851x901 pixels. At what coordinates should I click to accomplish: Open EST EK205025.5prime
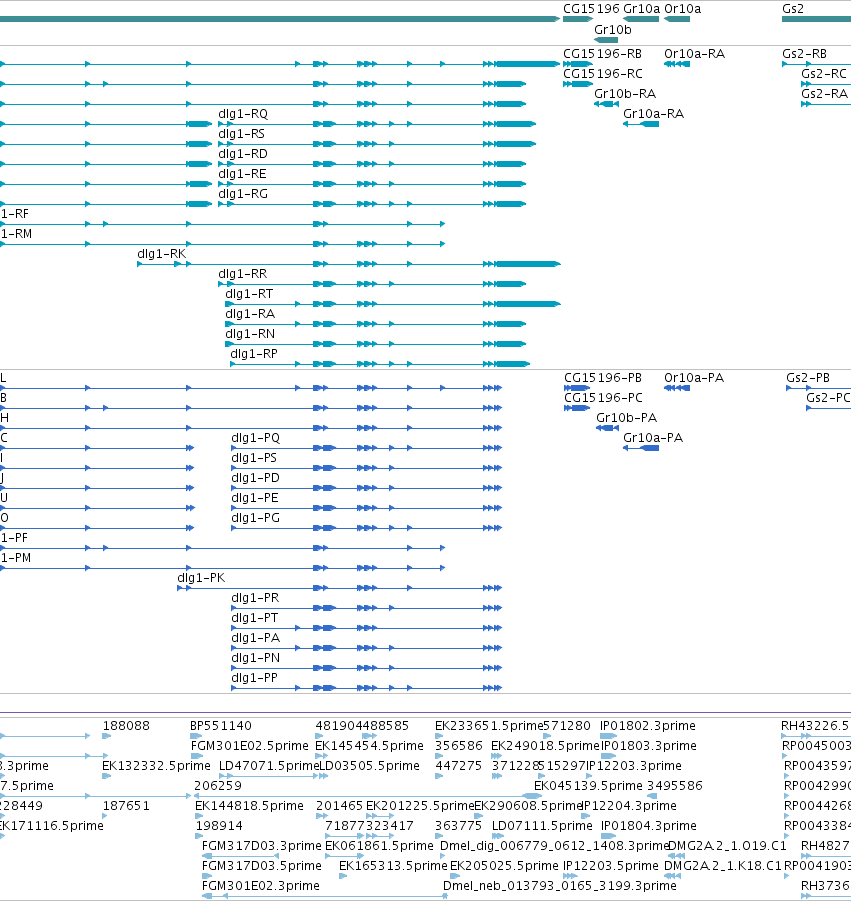click(504, 865)
